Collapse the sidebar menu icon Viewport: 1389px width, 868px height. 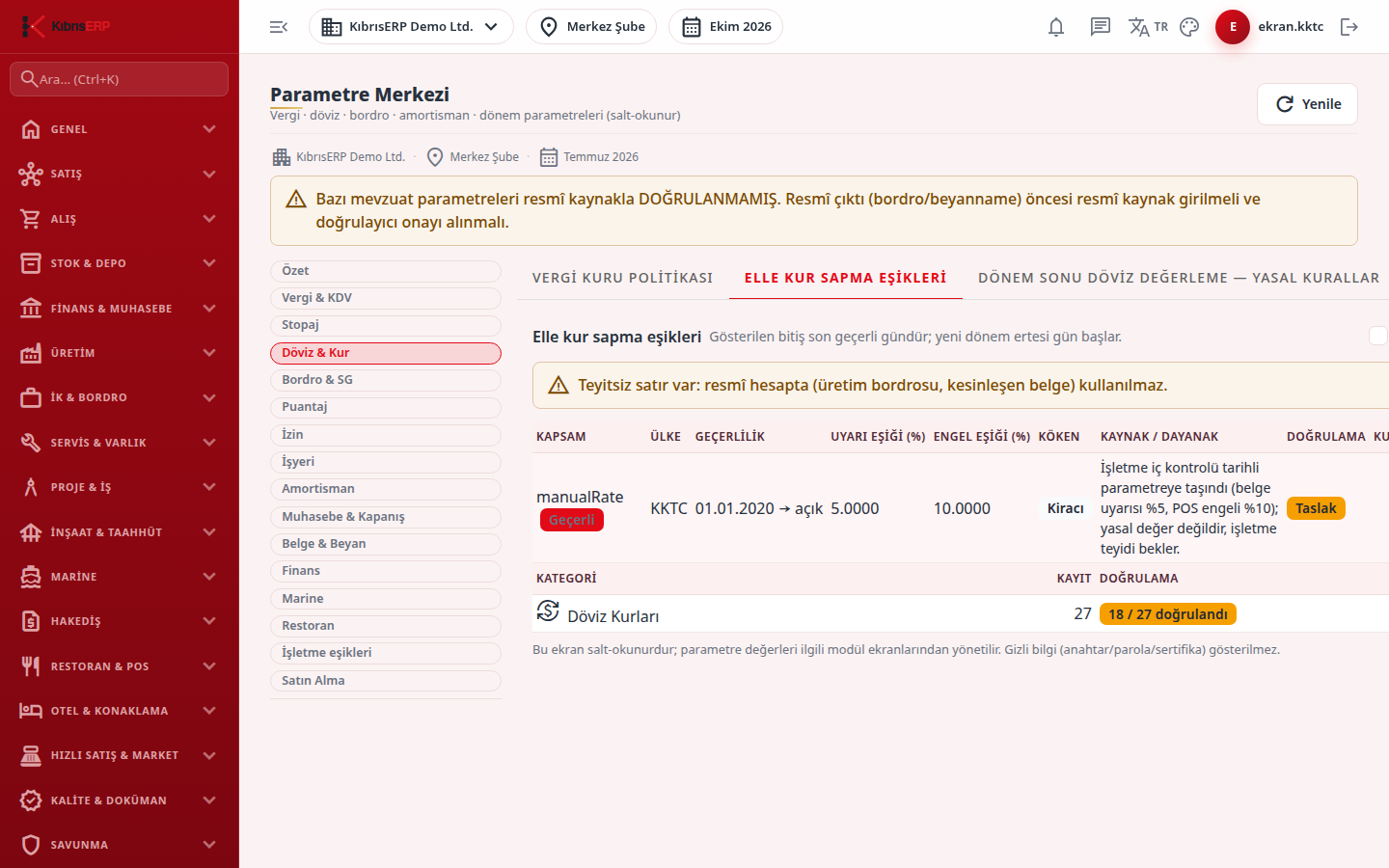click(279, 27)
